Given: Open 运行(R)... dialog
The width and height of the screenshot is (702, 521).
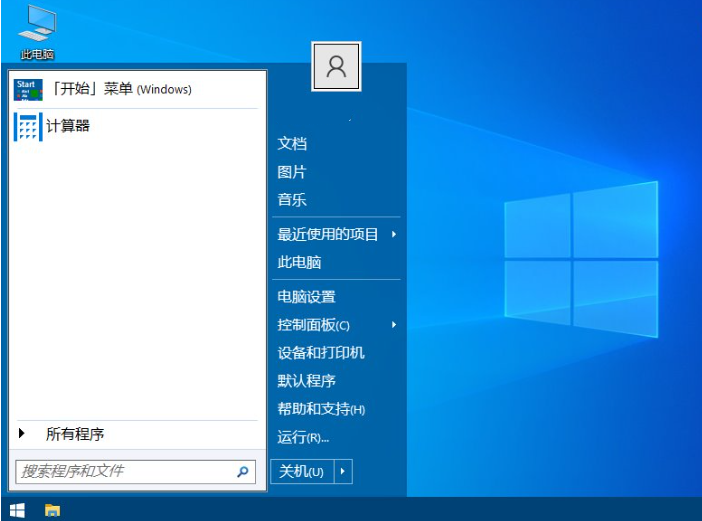Looking at the screenshot, I should [303, 437].
